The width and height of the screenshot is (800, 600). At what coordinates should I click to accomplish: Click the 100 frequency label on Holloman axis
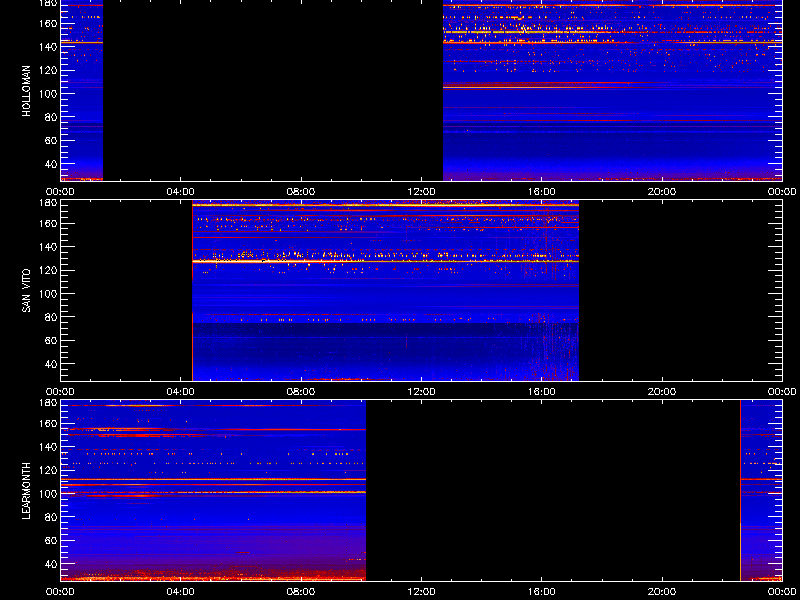[x=47, y=94]
